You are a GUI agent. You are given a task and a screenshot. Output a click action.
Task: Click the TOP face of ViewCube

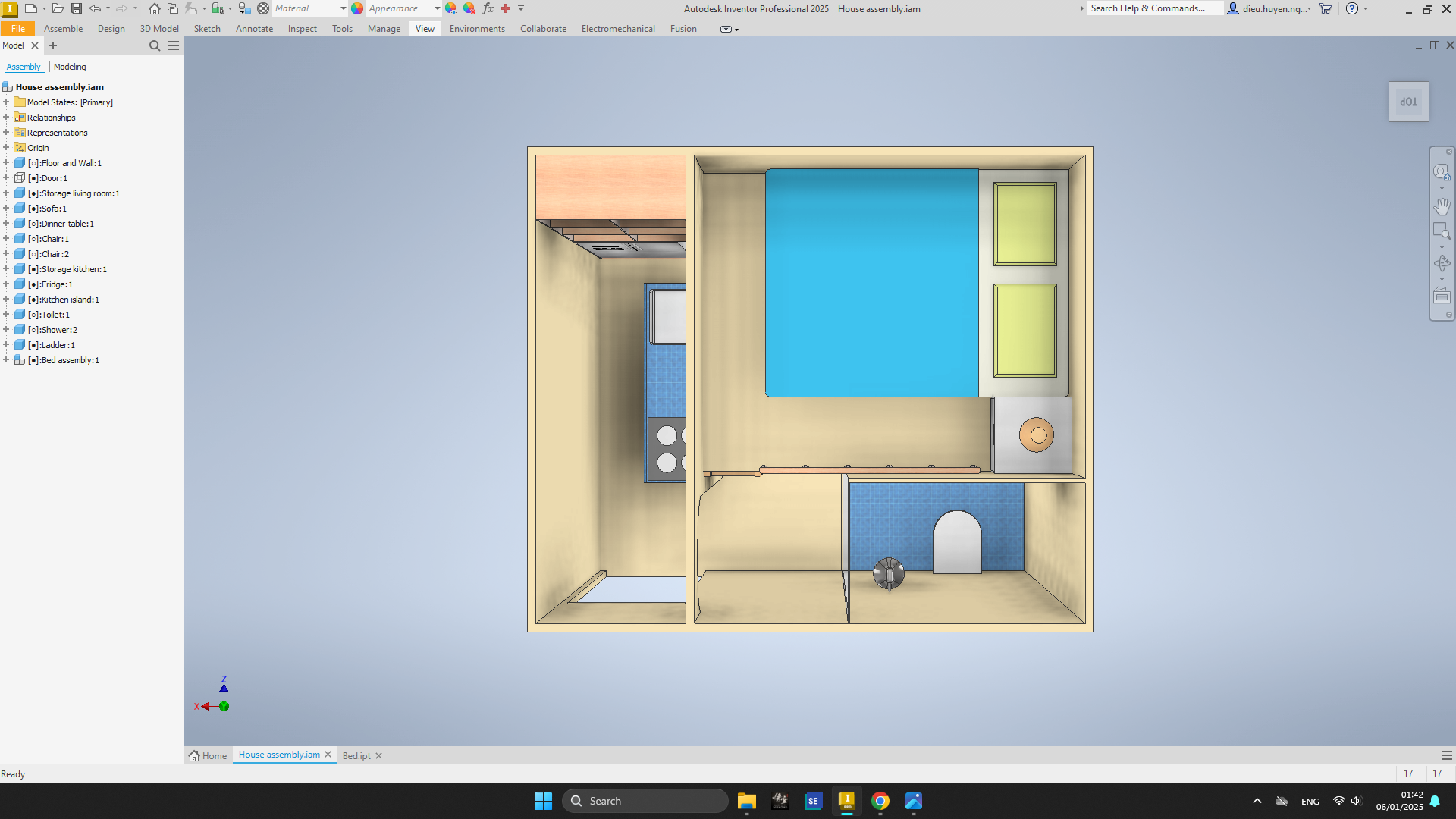(1408, 102)
